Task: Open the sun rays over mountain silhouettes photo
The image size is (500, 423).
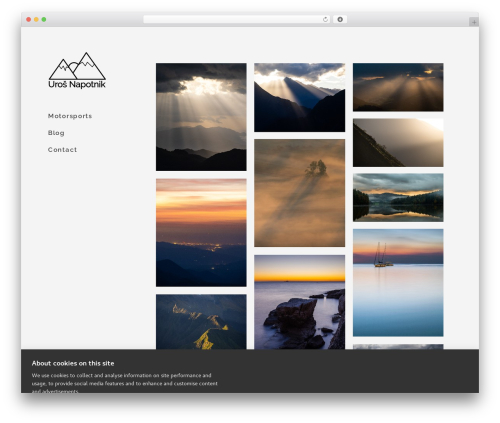Action: click(x=201, y=117)
